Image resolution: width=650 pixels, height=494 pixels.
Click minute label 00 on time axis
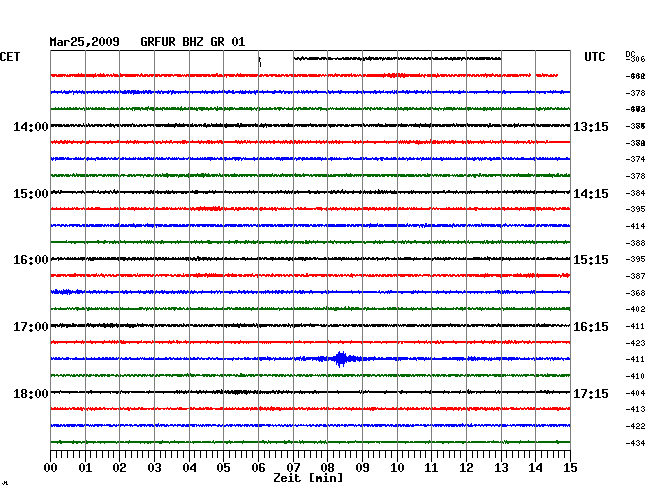click(51, 467)
